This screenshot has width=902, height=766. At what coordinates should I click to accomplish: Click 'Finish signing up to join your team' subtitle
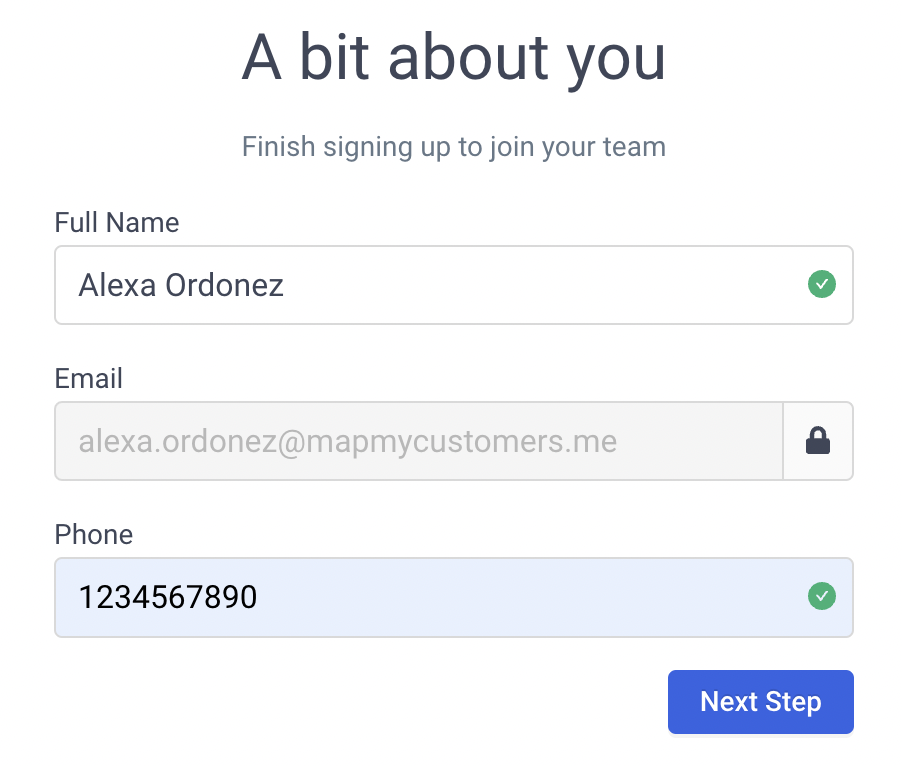(454, 147)
